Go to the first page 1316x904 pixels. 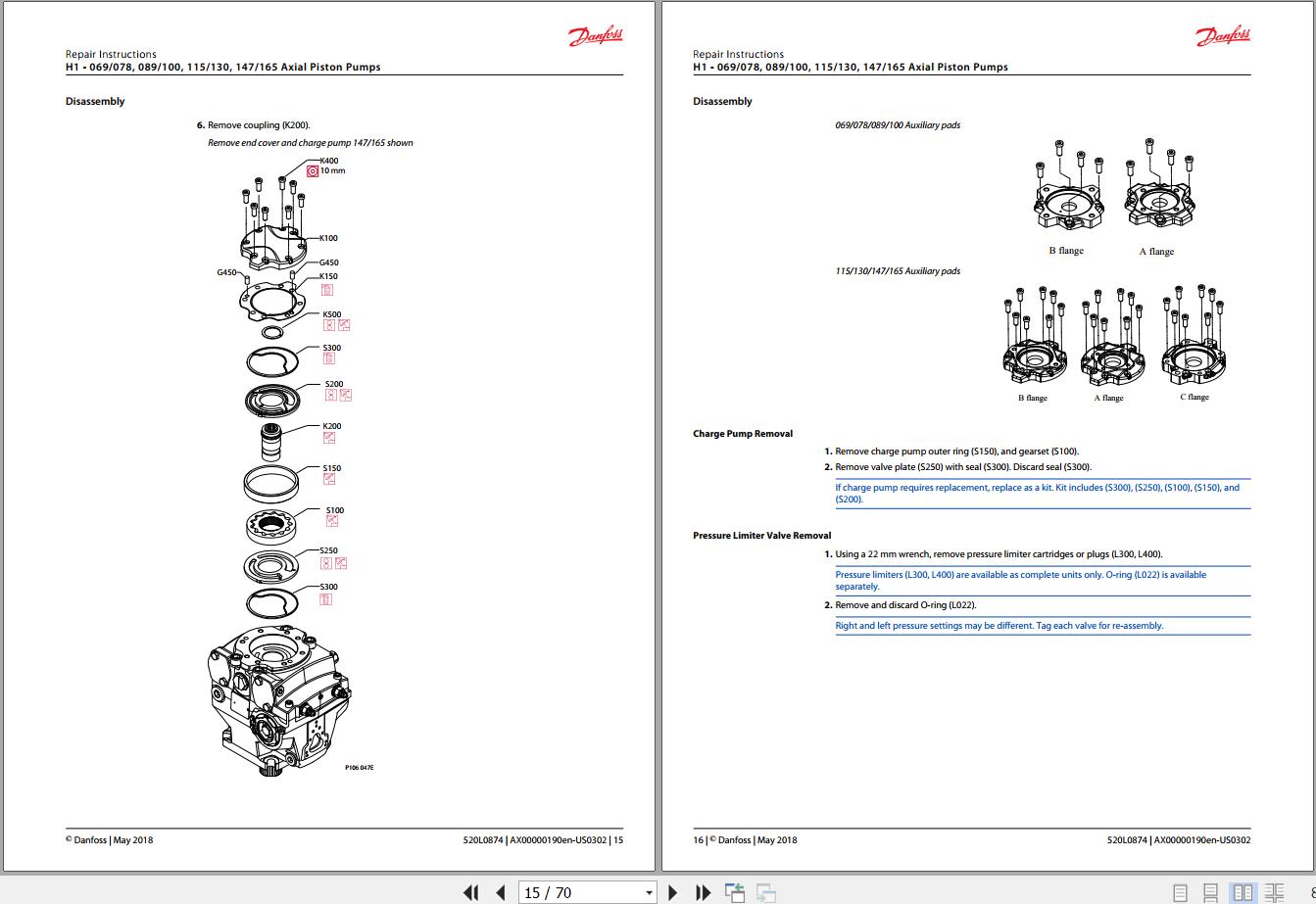tap(471, 892)
